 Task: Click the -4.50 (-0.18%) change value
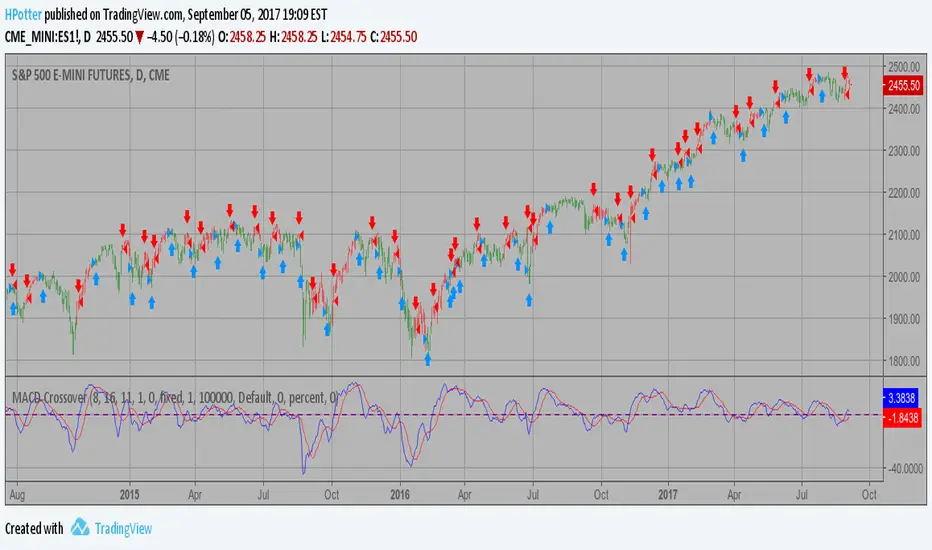tap(181, 37)
